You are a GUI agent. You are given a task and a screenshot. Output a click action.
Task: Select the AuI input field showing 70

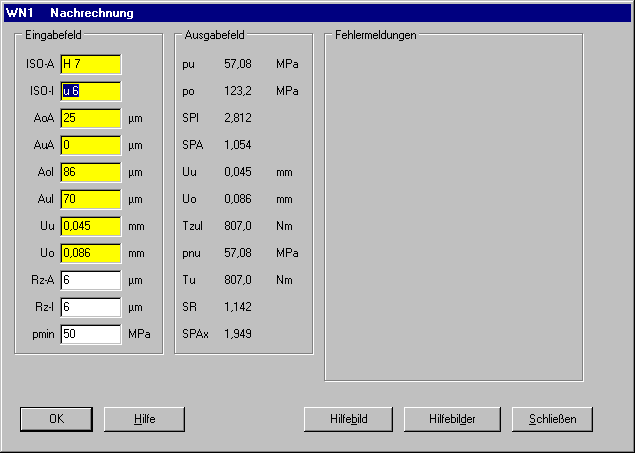(x=90, y=199)
